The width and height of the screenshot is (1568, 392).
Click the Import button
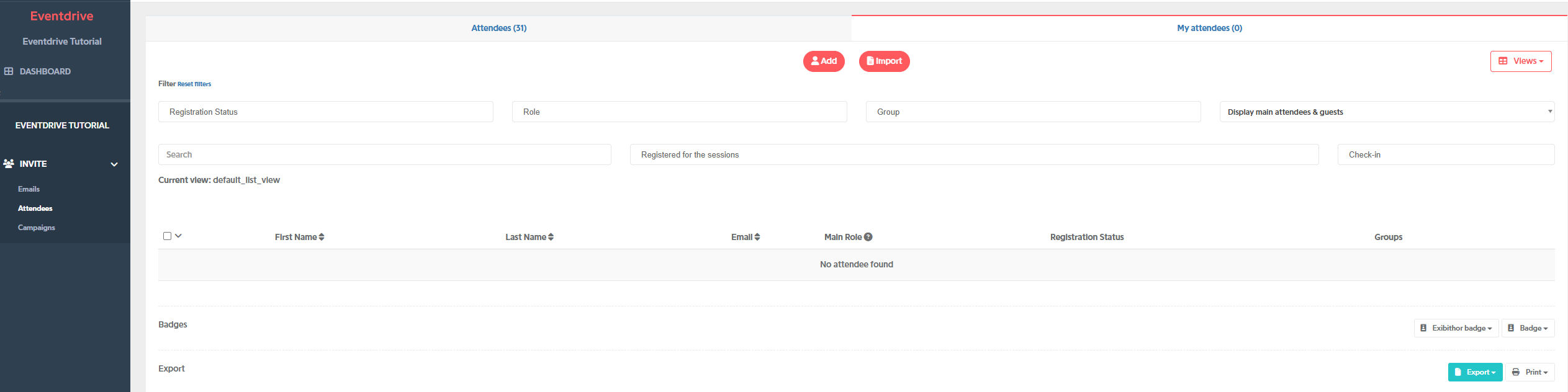[884, 61]
